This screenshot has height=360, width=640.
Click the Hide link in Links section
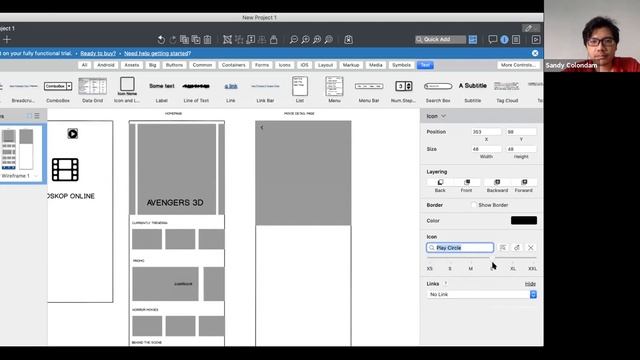click(530, 284)
